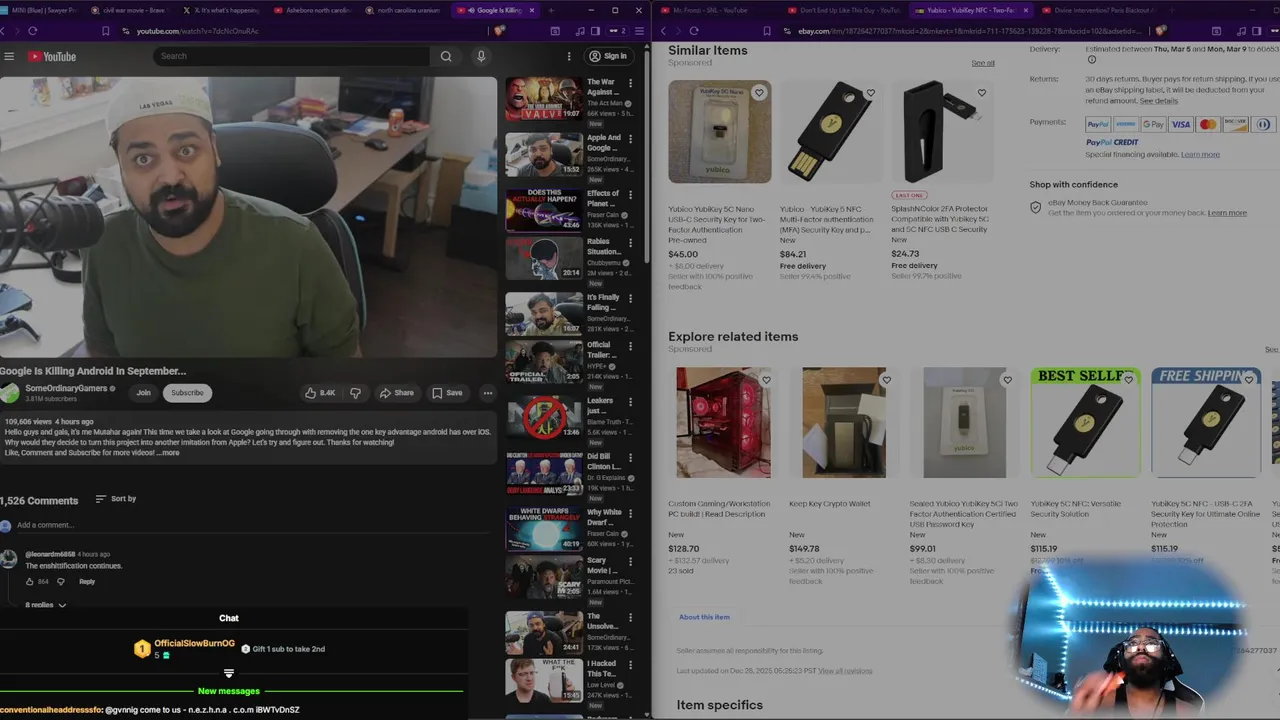1280x720 pixels.
Task: Watchlist heart on YubiKey 5C Nano item
Action: [x=759, y=93]
